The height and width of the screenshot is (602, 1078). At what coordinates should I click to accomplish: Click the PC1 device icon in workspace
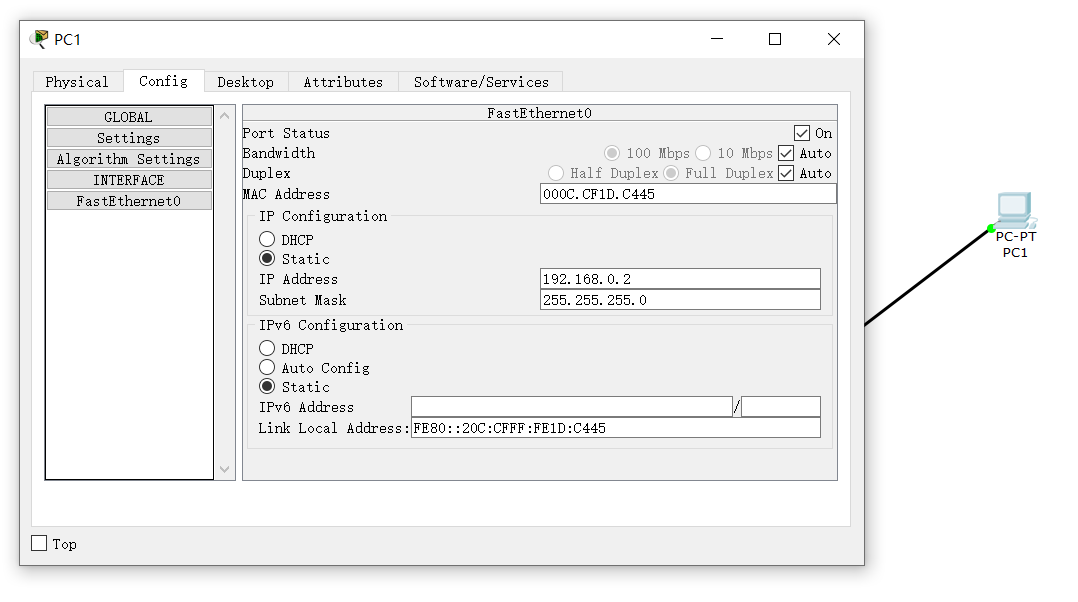point(1015,210)
